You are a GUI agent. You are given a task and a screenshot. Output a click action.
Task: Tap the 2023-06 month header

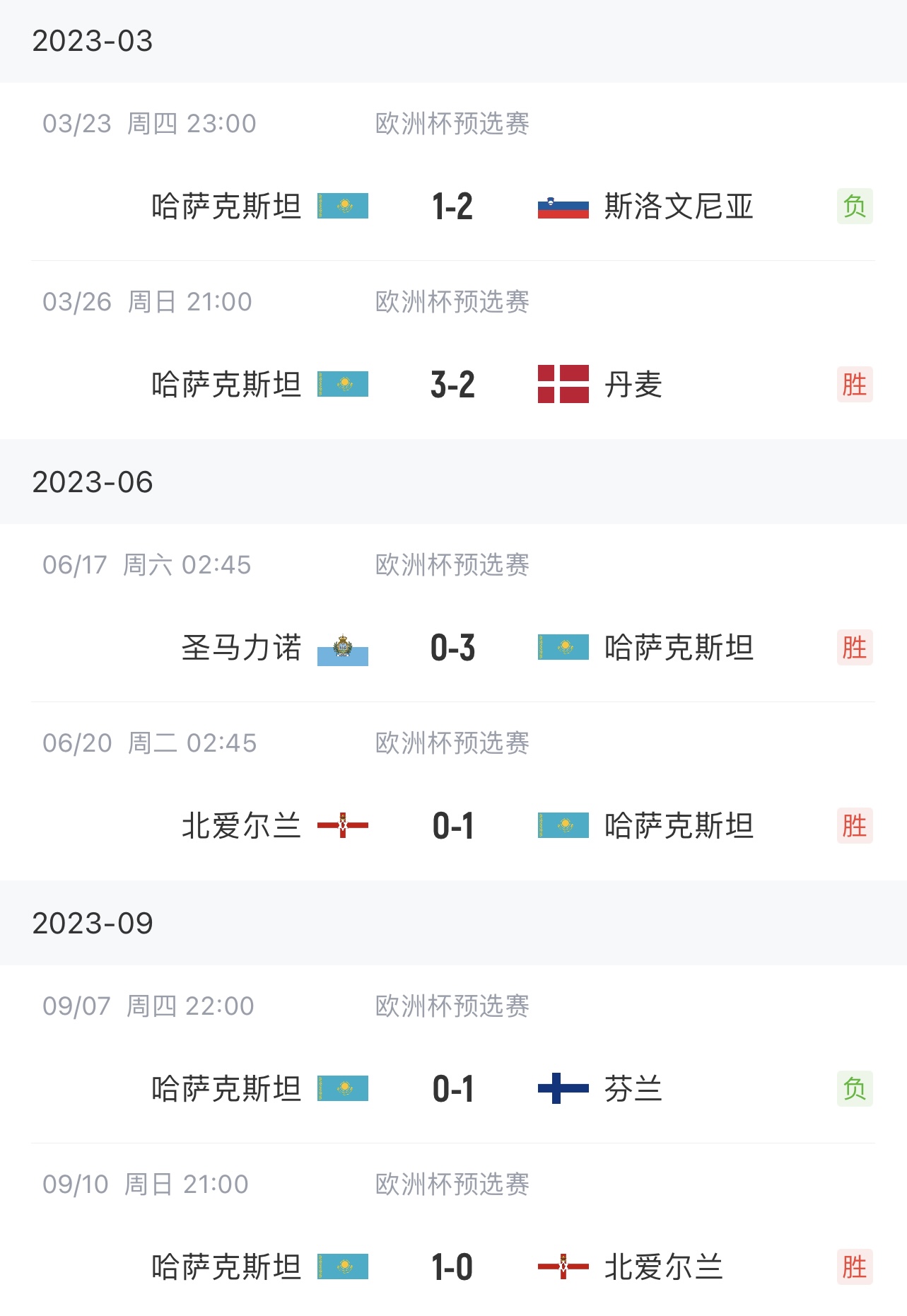pyautogui.click(x=93, y=482)
